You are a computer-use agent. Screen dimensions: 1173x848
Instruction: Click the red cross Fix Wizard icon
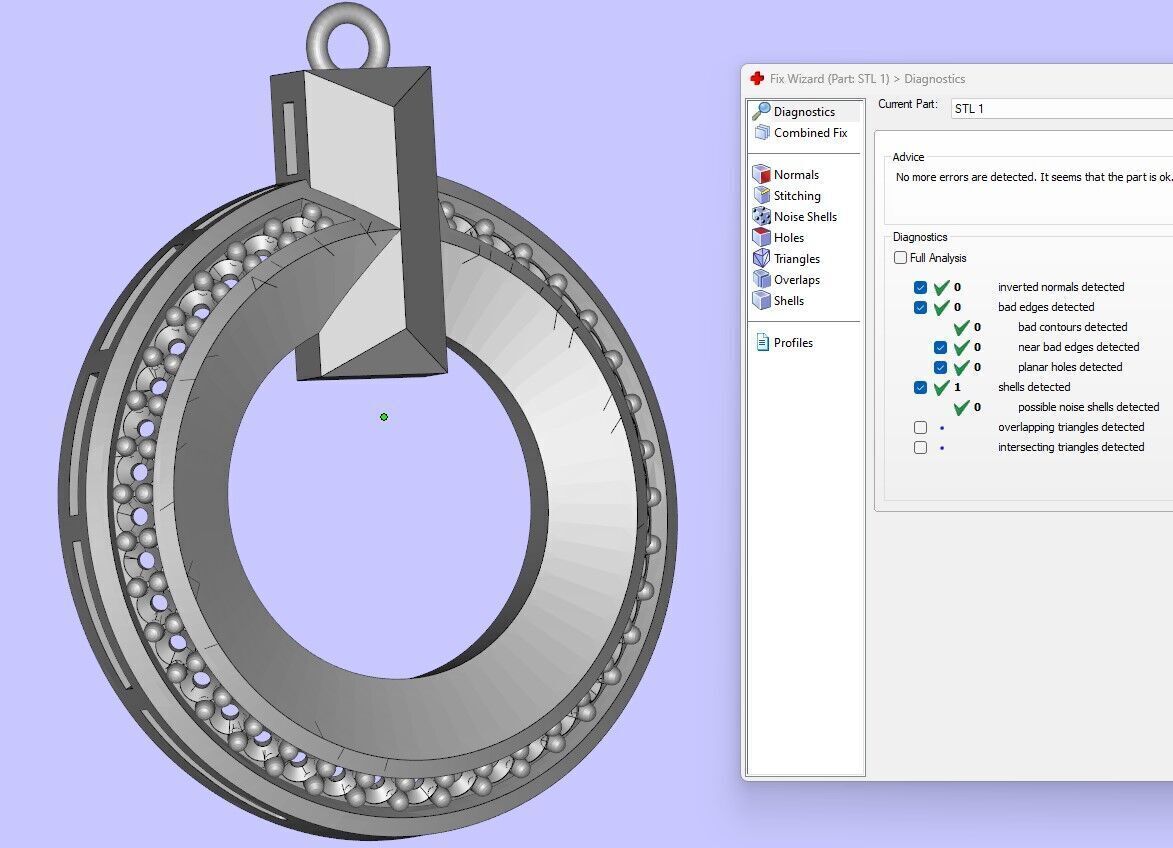[x=757, y=78]
